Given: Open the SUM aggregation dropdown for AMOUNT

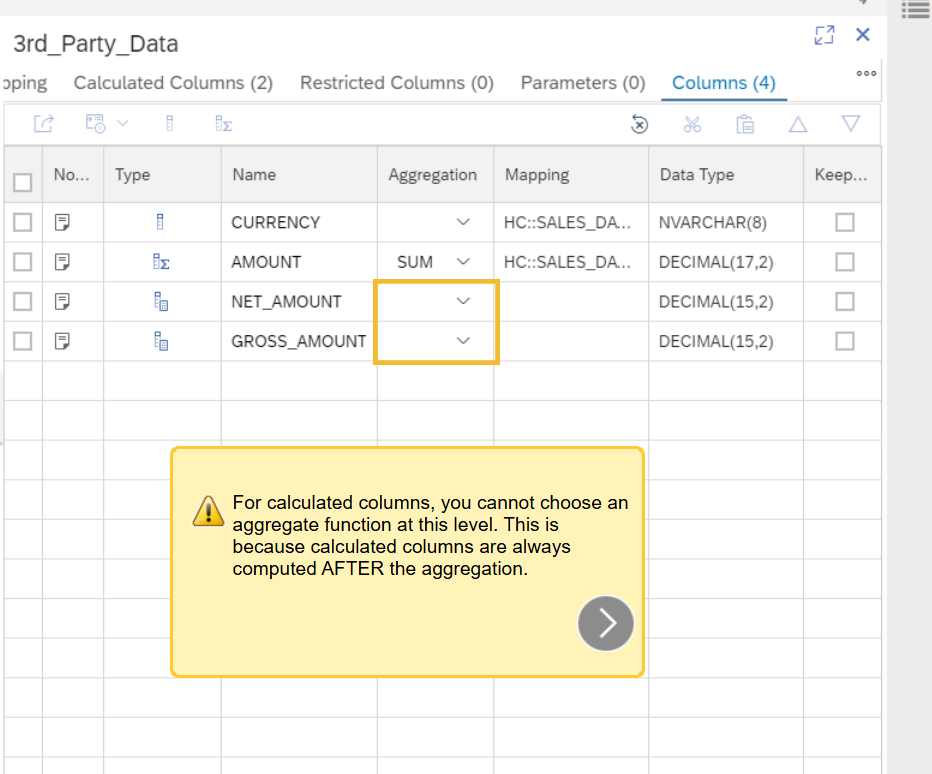Looking at the screenshot, I should (462, 262).
